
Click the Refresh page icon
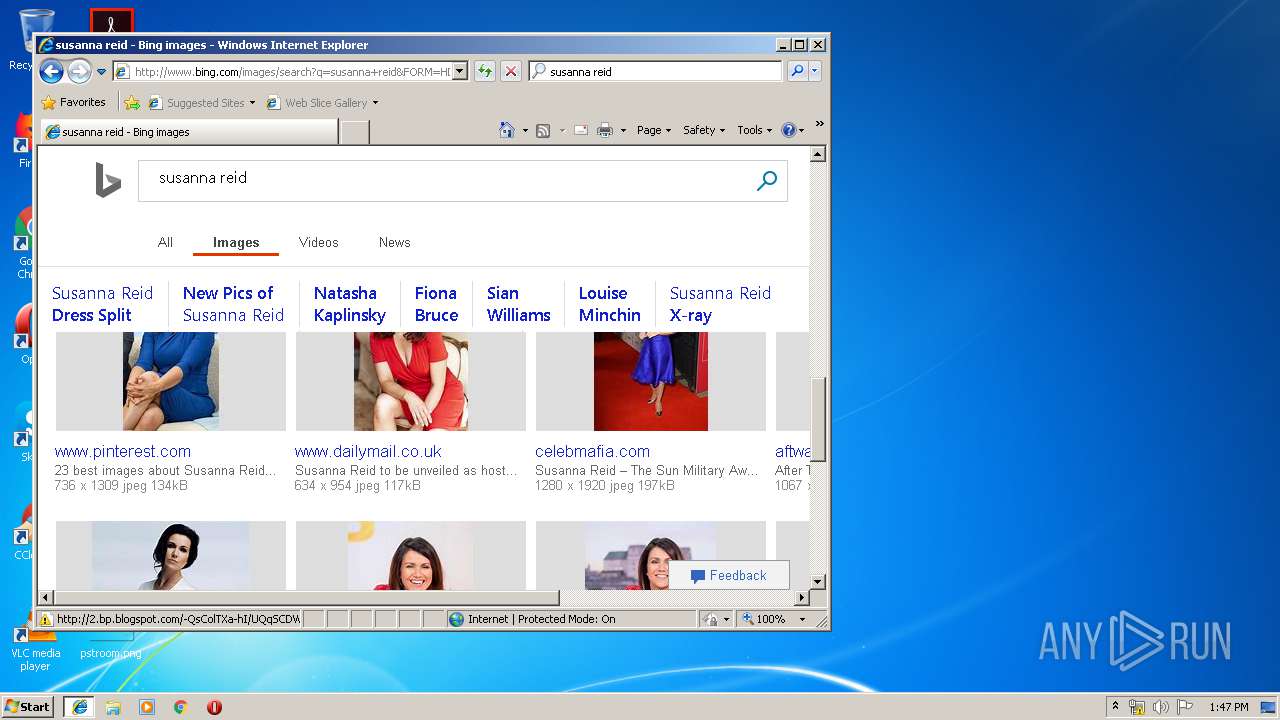click(485, 71)
